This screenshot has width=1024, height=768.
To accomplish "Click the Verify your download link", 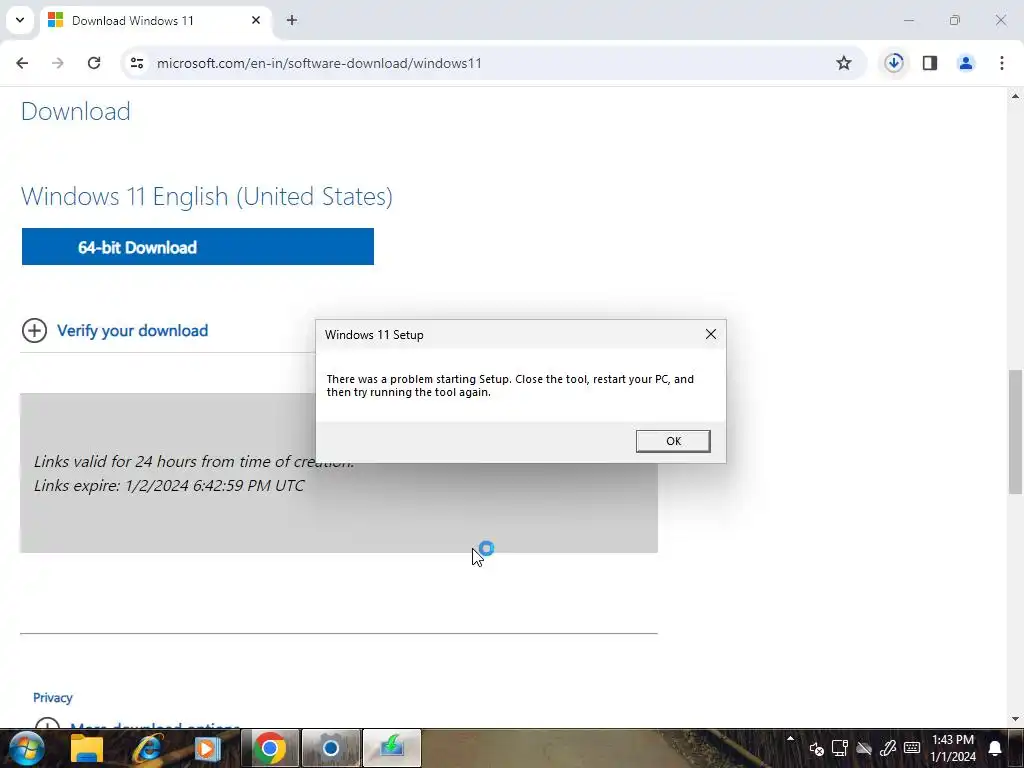I will coord(133,330).
